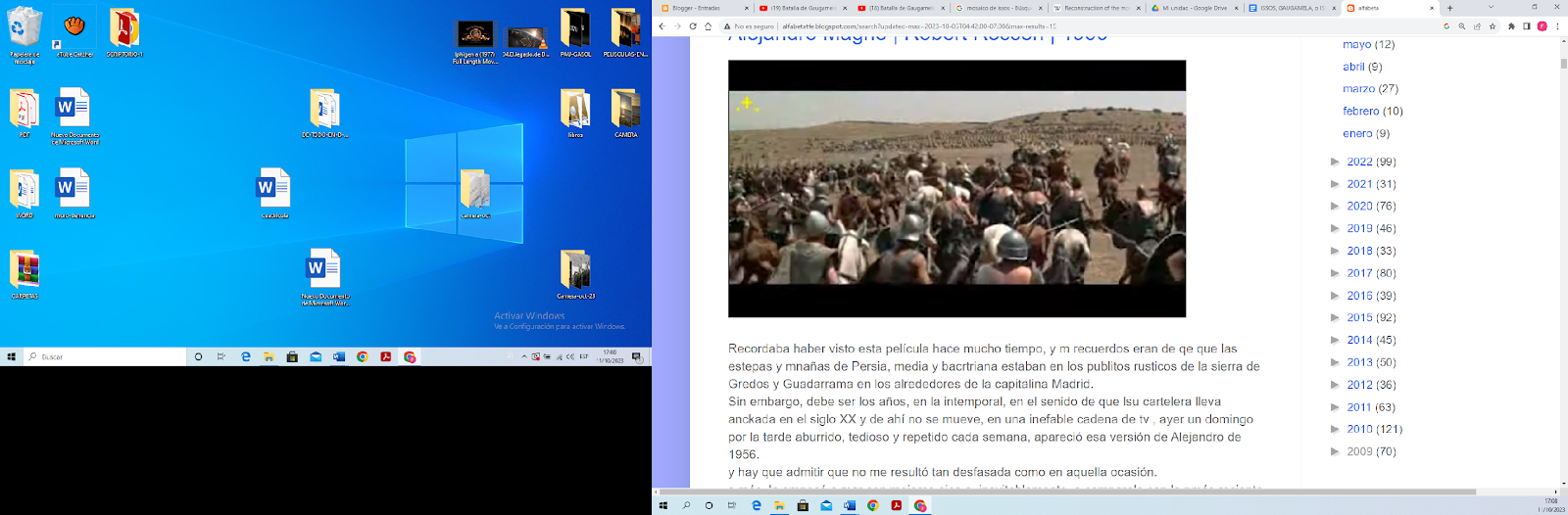
Task: Expand the 2016 blog archive
Action: 1335,295
